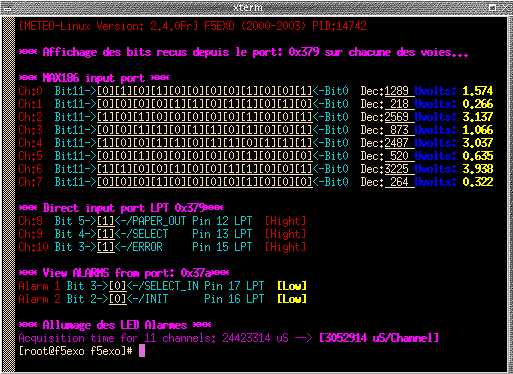Click the /PAPER_OUT signal name

[x=156, y=221]
